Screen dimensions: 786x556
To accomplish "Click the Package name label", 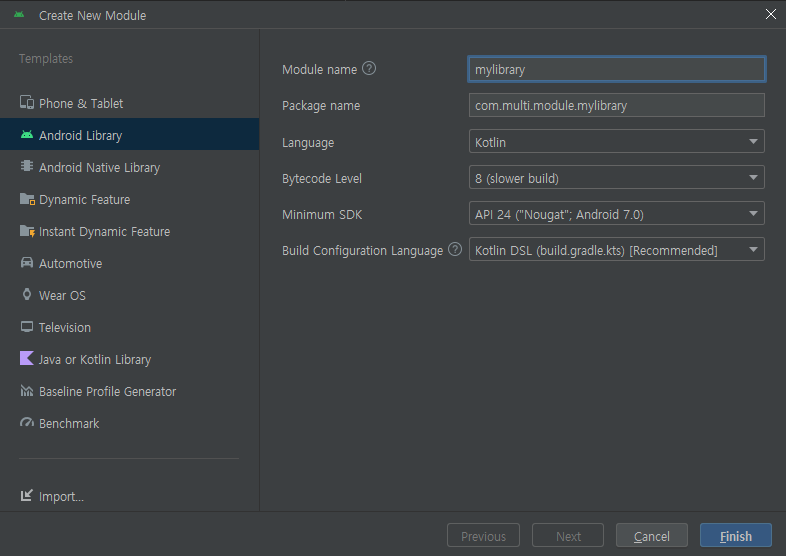I will click(321, 106).
